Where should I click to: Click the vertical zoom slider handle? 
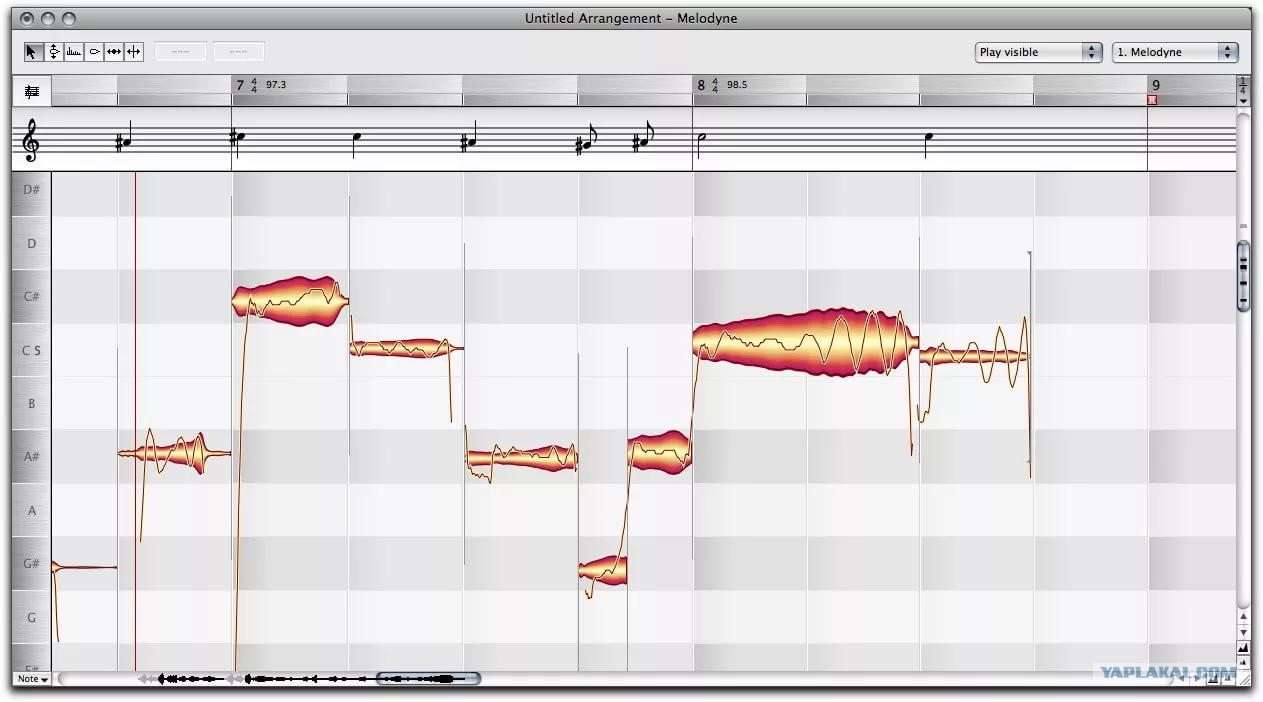pos(1243,275)
